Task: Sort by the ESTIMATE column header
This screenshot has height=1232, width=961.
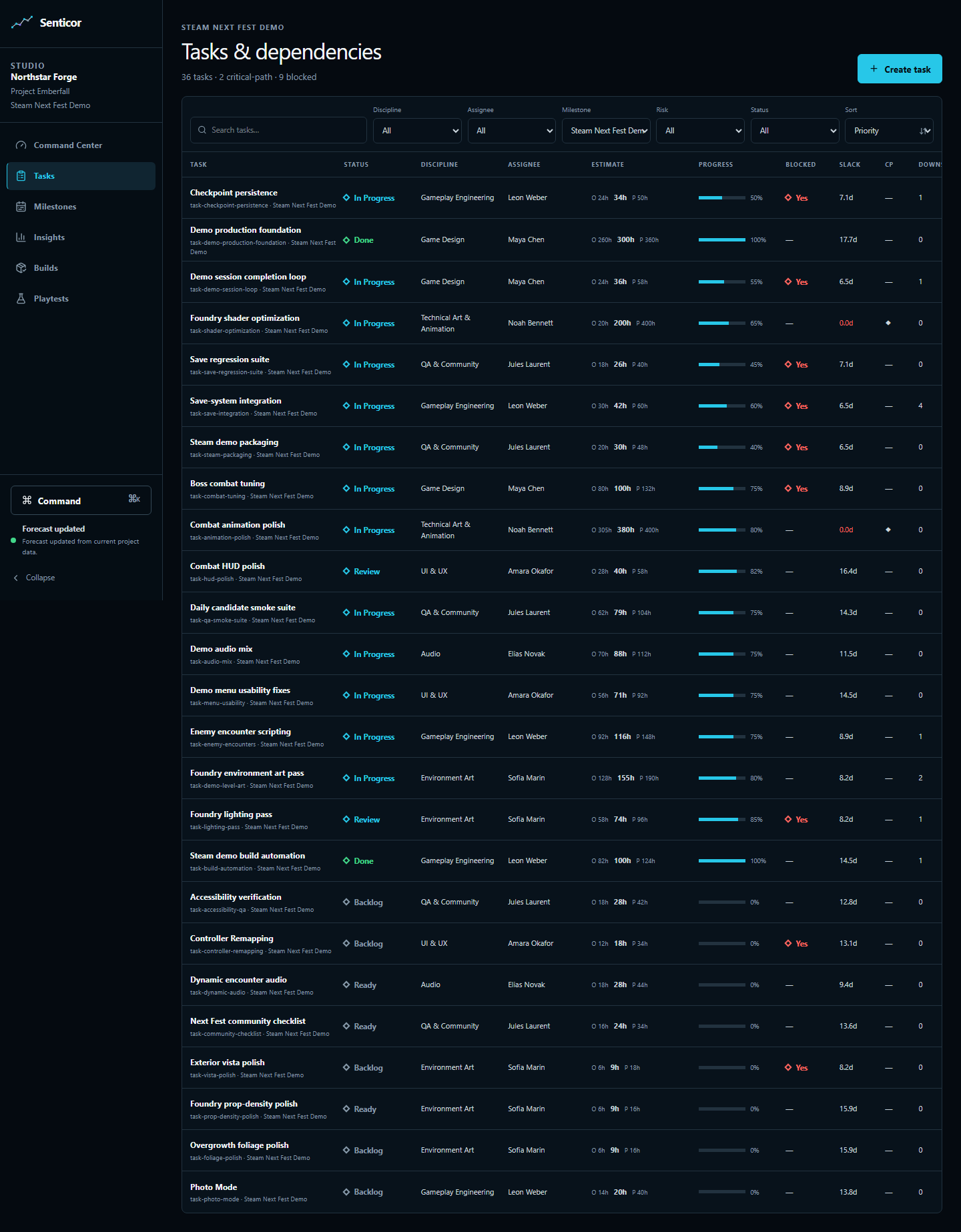Action: point(607,165)
